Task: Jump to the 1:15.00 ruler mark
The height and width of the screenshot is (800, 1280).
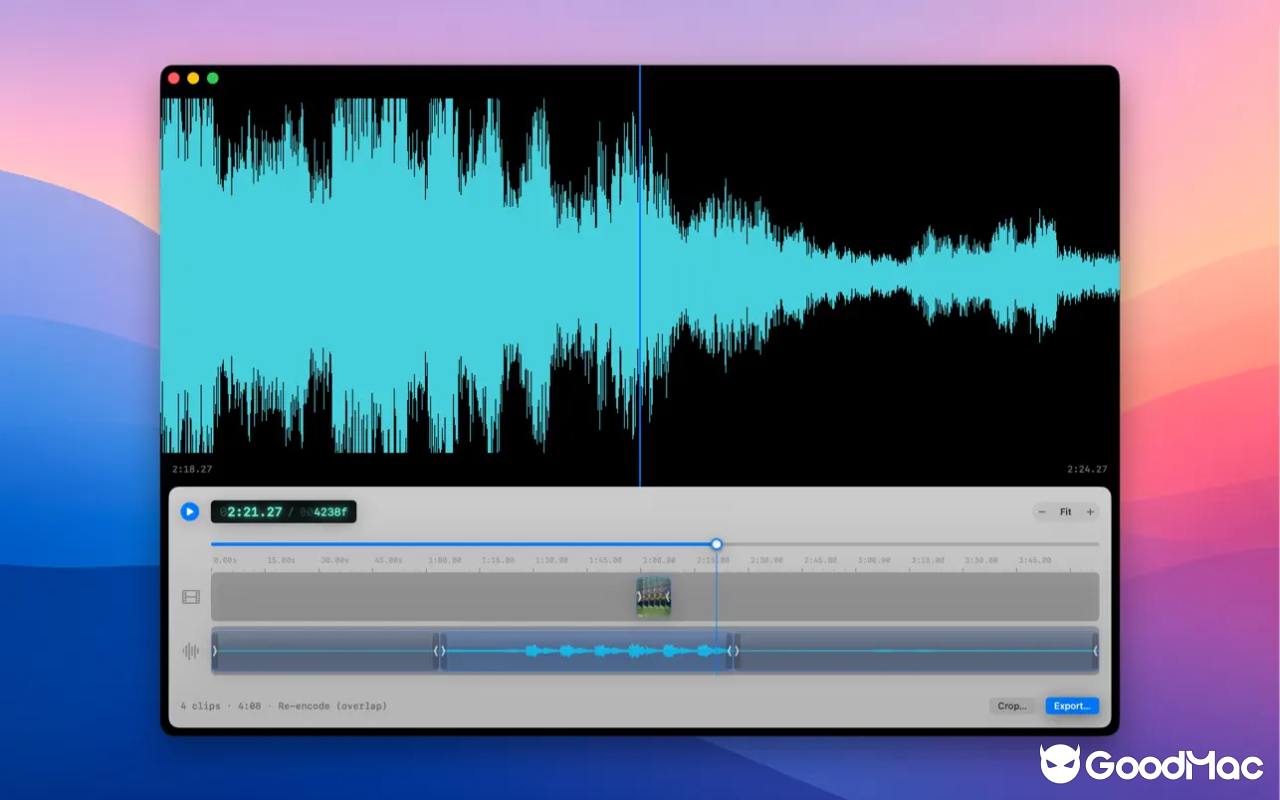Action: 498,561
